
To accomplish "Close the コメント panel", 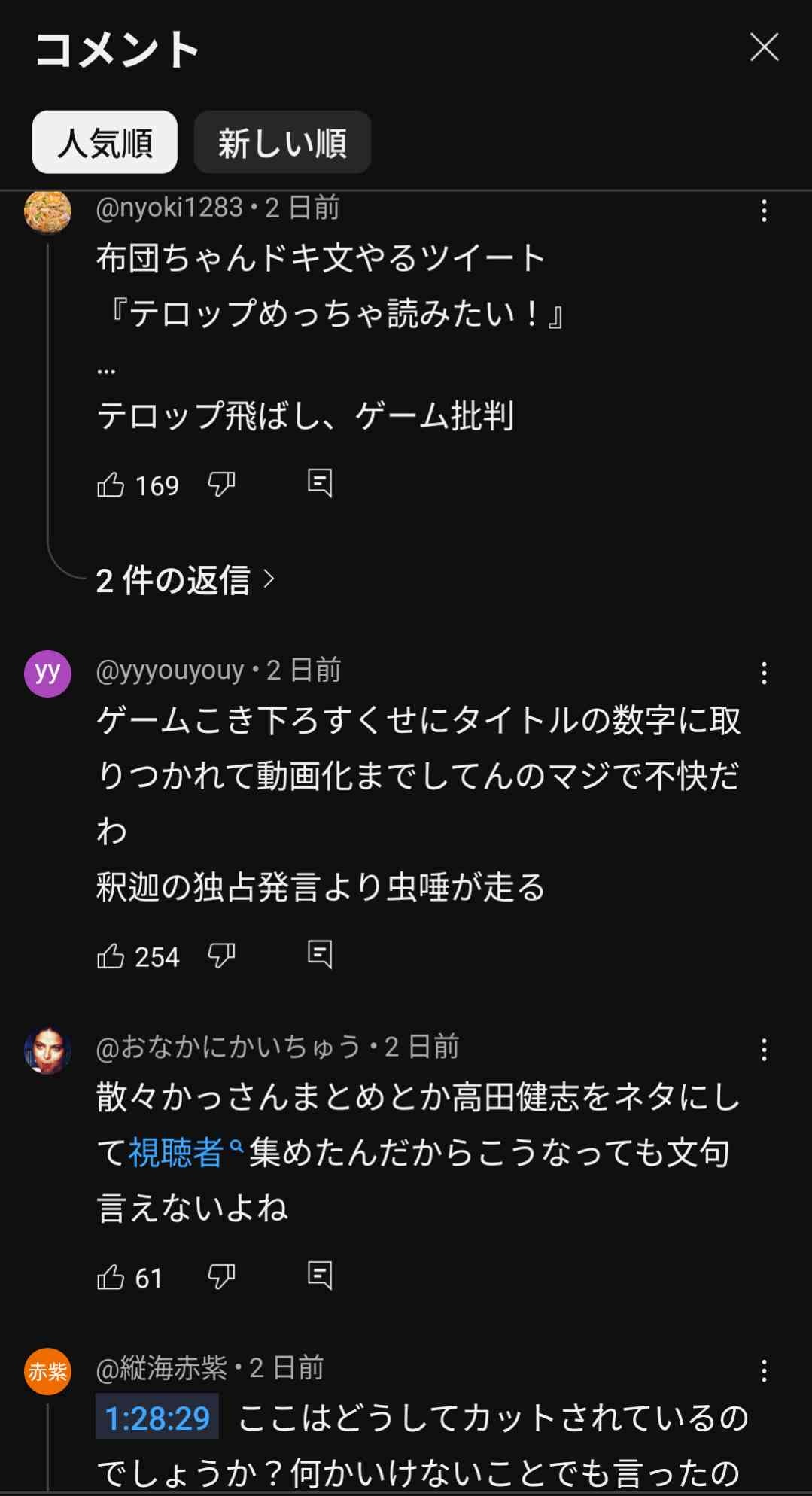I will click(764, 47).
